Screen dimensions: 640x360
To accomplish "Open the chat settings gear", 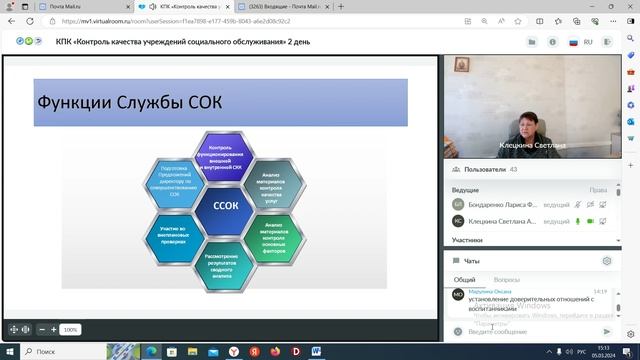I will click(607, 261).
